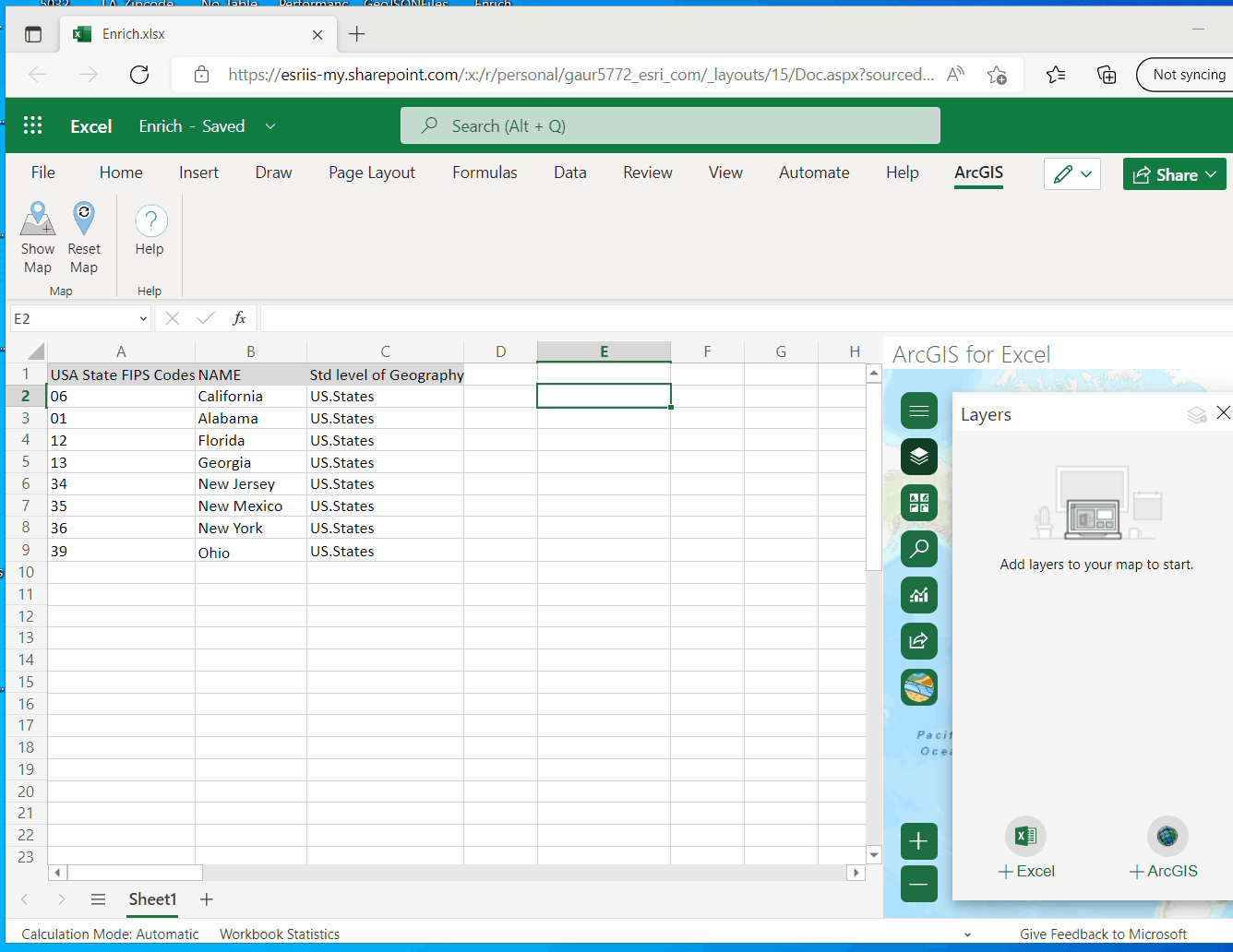Open the map Share tool
The height and width of the screenshot is (952, 1233).
[x=919, y=641]
